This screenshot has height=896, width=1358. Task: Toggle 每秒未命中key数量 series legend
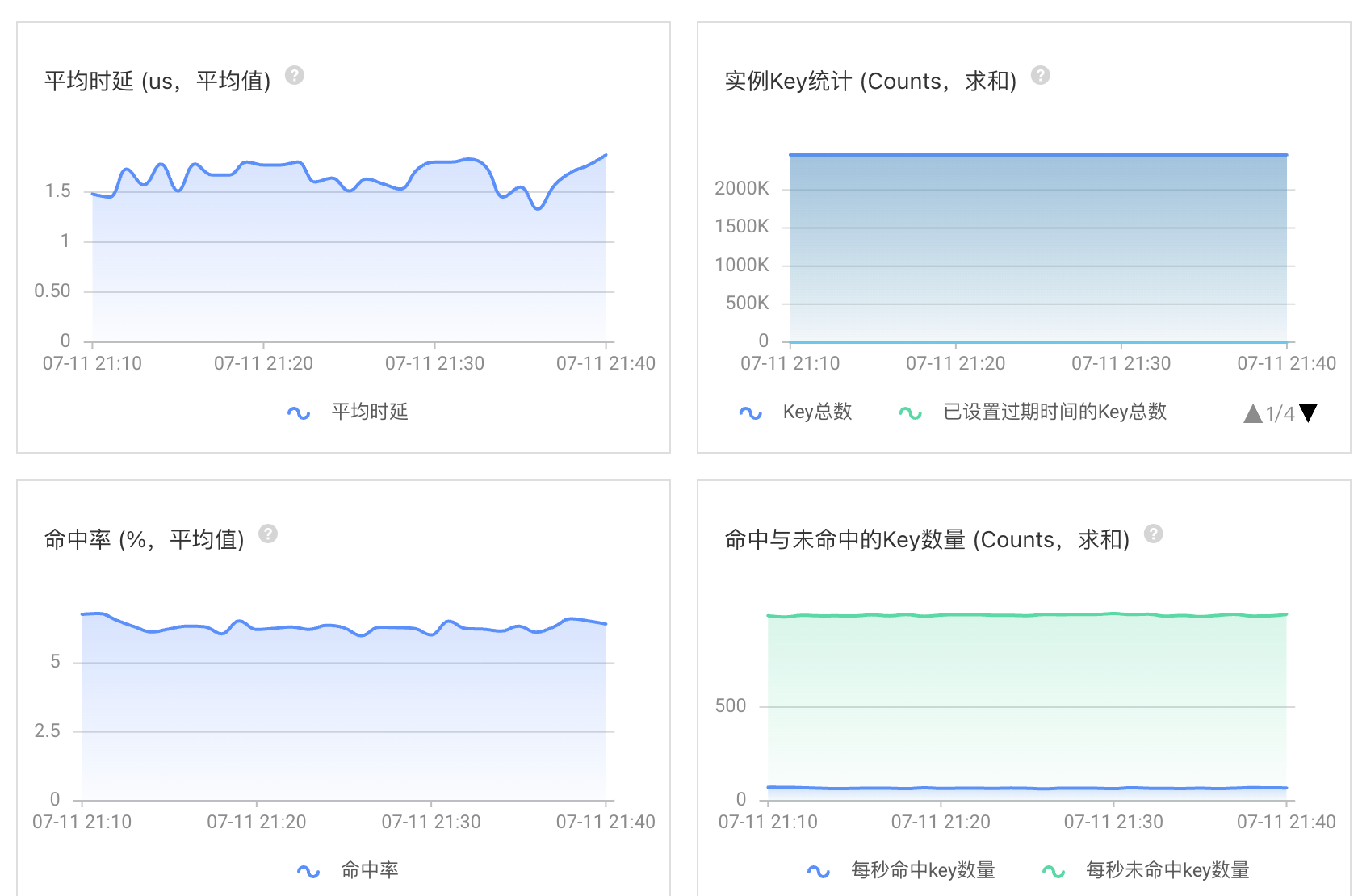(x=1146, y=870)
